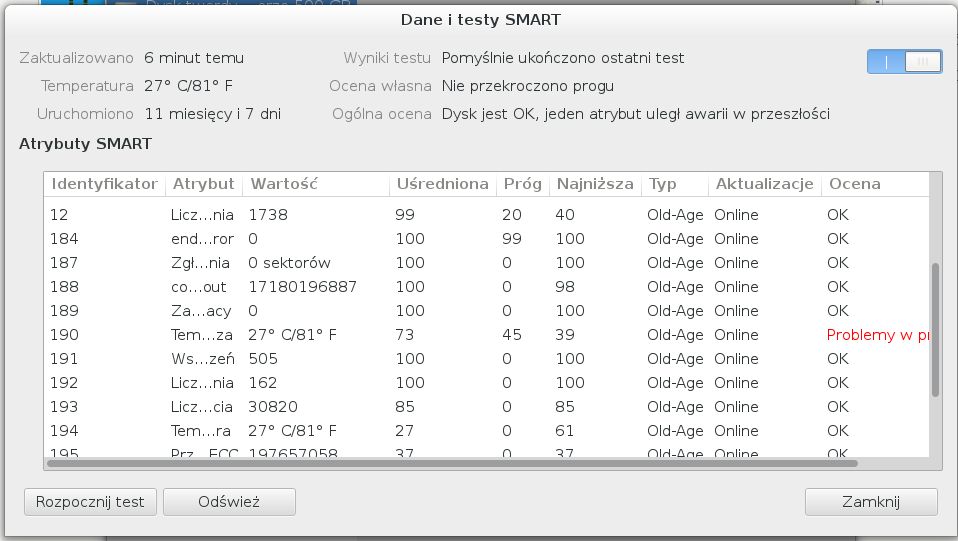This screenshot has width=958, height=541.
Task: Toggle the SMART enabled switch
Action: (904, 62)
